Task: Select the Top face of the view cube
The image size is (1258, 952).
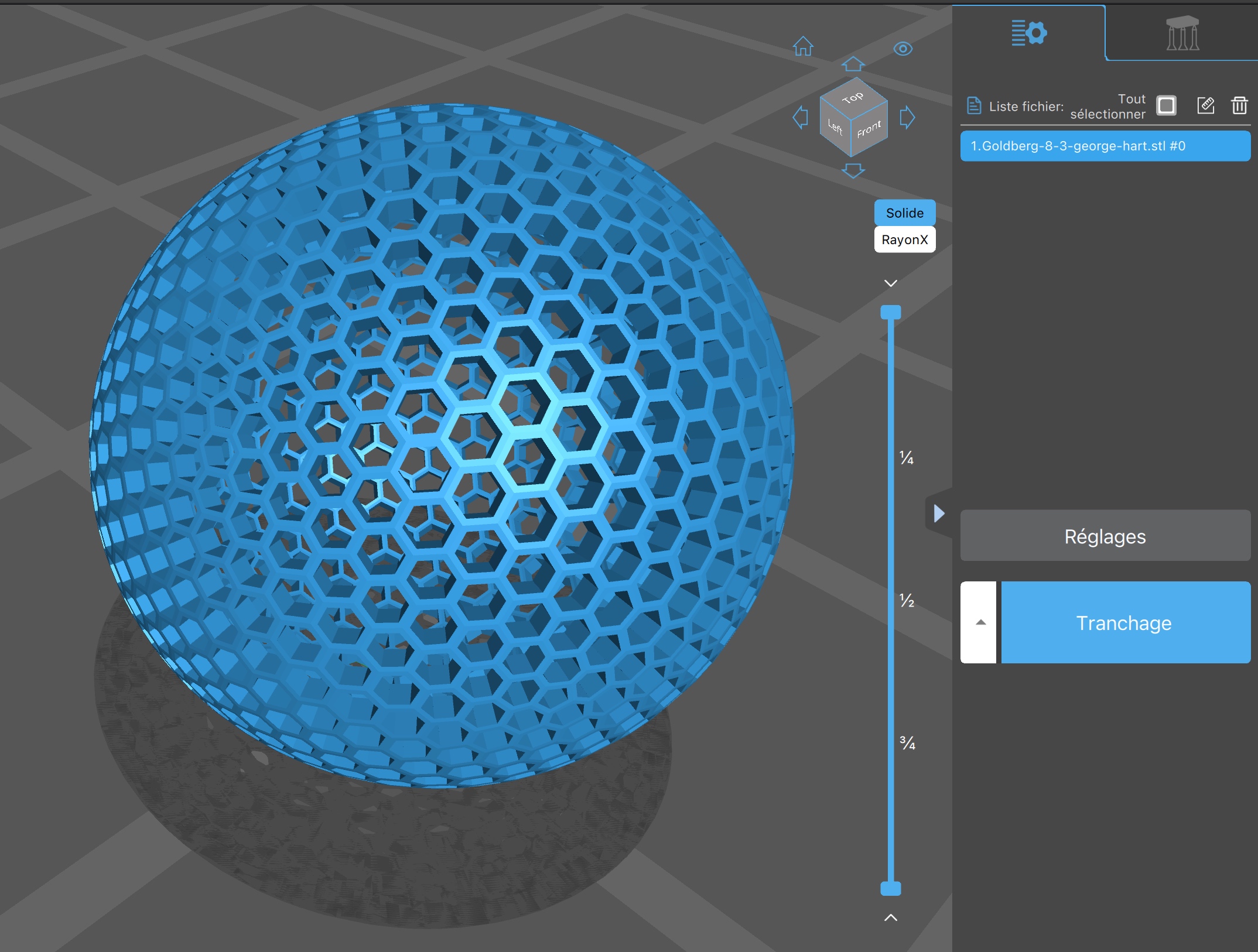Action: coord(853,97)
